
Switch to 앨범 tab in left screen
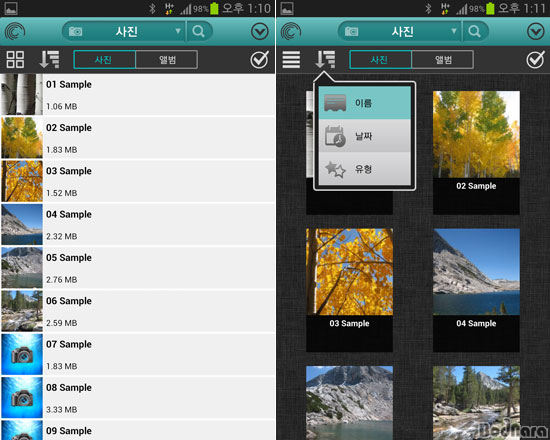[x=167, y=60]
